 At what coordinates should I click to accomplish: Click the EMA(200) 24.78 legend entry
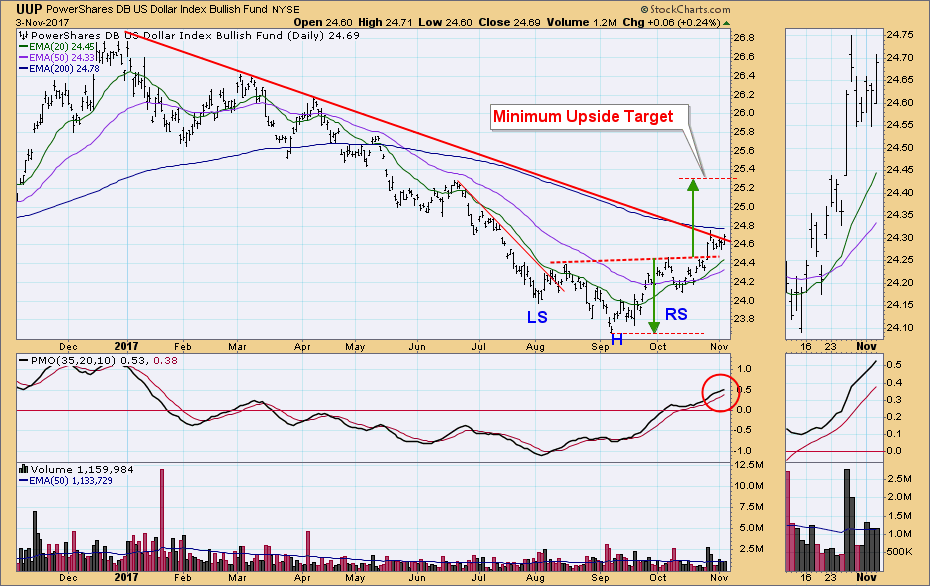coord(59,69)
